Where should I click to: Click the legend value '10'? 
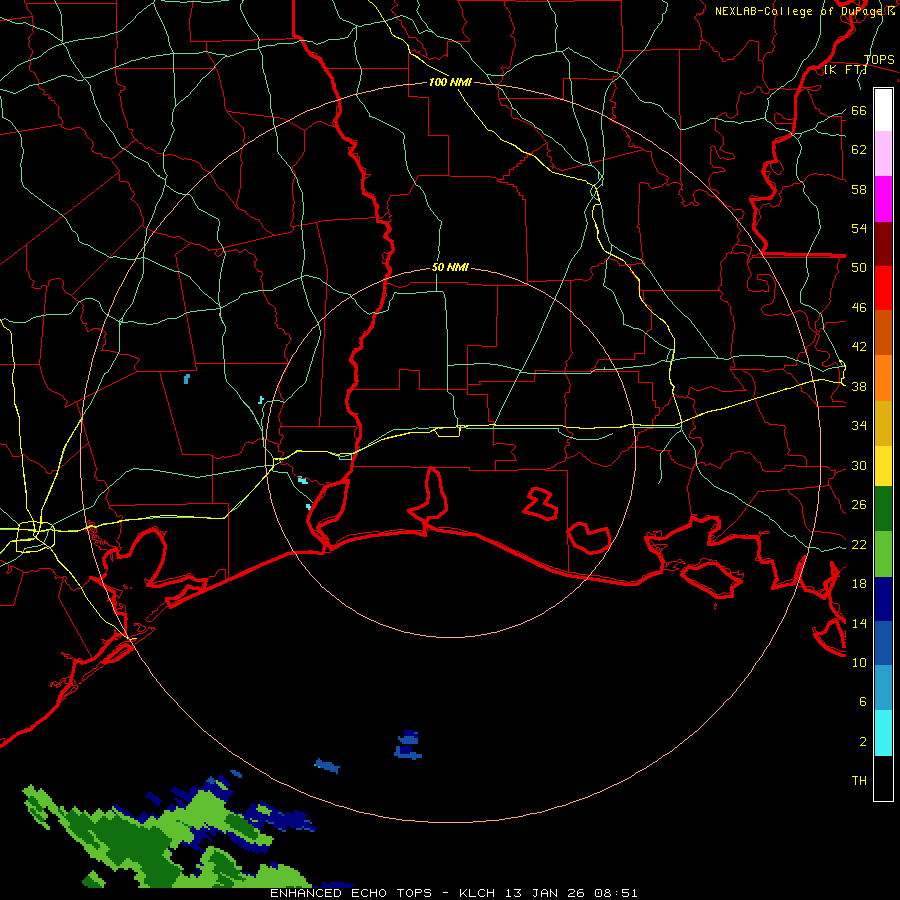[x=859, y=663]
